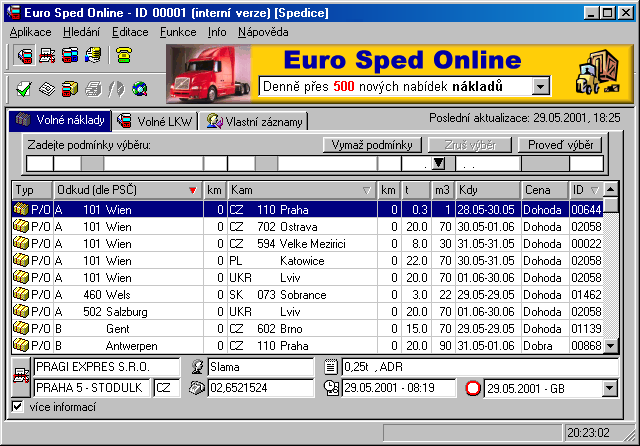Toggle the 'více informací' checkbox
This screenshot has height=446, width=640.
[17, 406]
